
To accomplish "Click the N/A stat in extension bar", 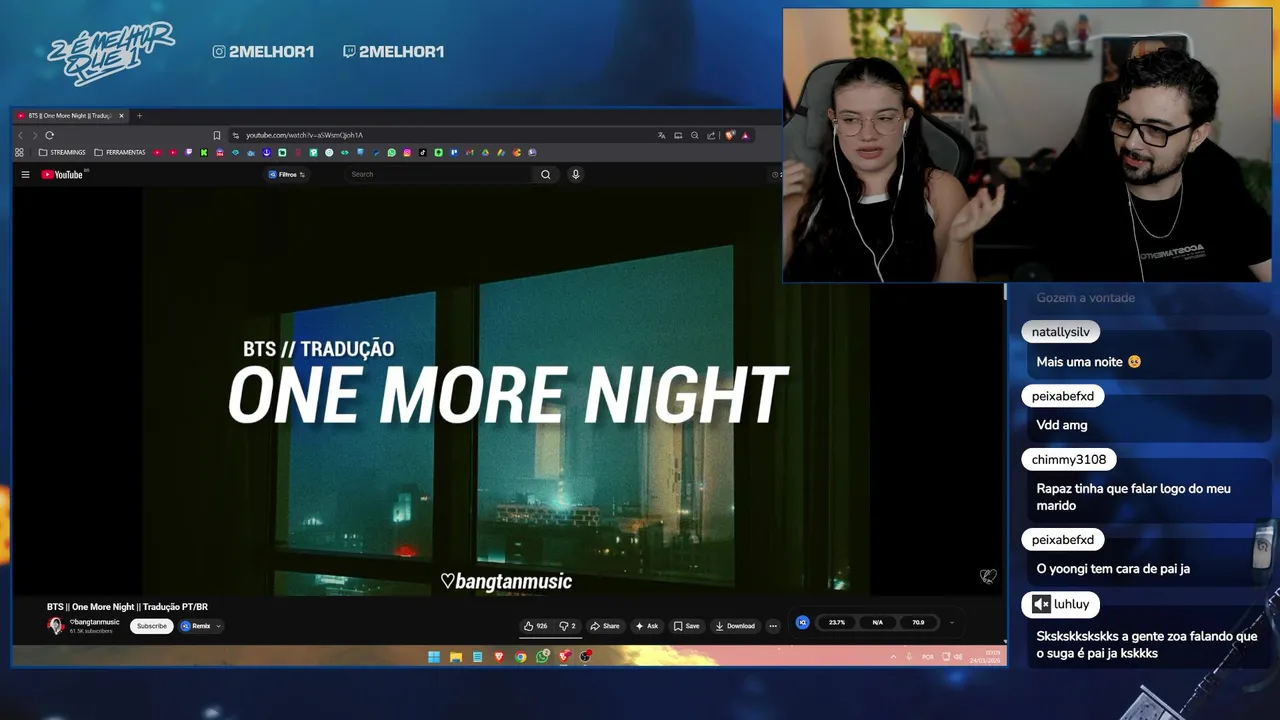I will click(877, 622).
